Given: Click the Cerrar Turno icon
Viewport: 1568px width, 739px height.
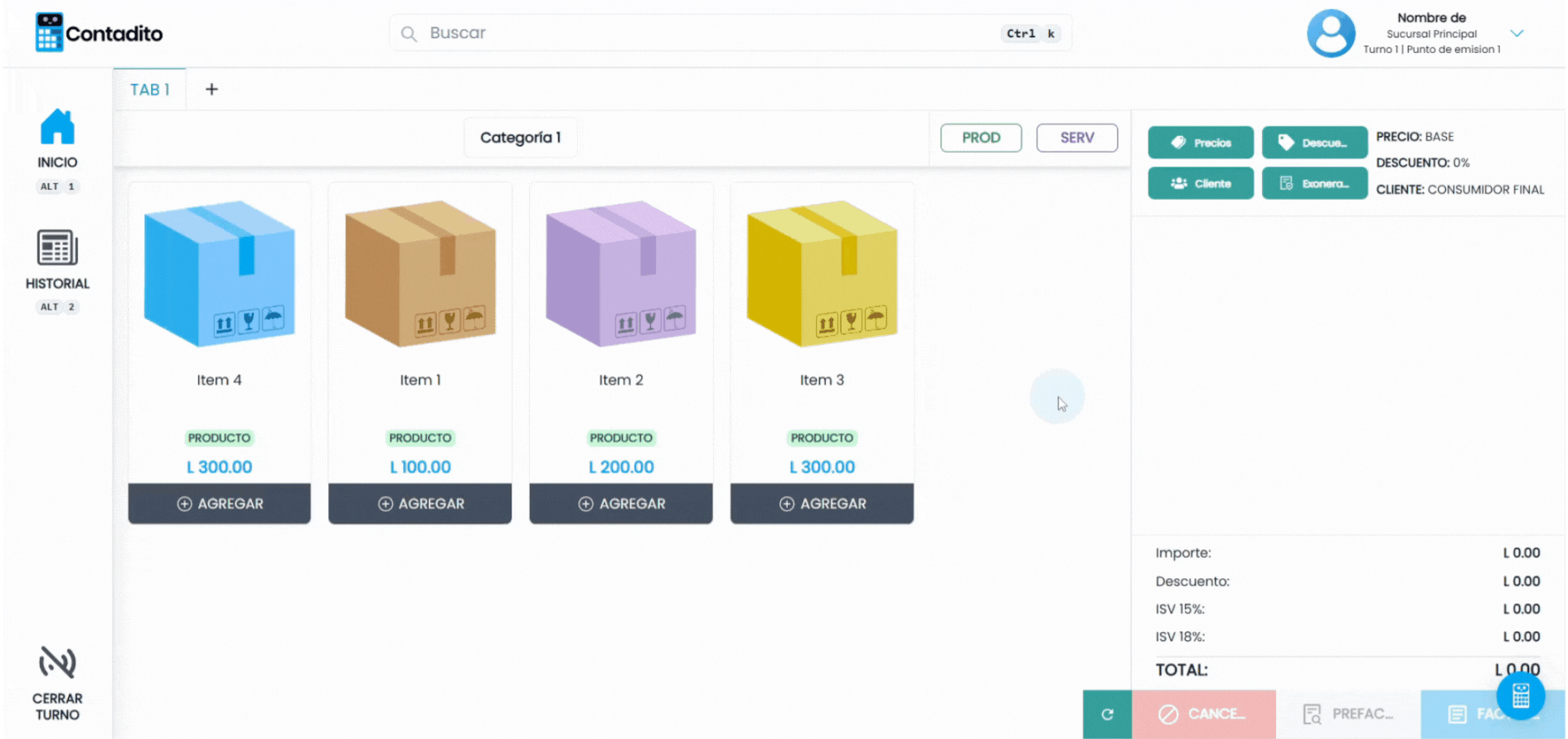Looking at the screenshot, I should click(57, 663).
